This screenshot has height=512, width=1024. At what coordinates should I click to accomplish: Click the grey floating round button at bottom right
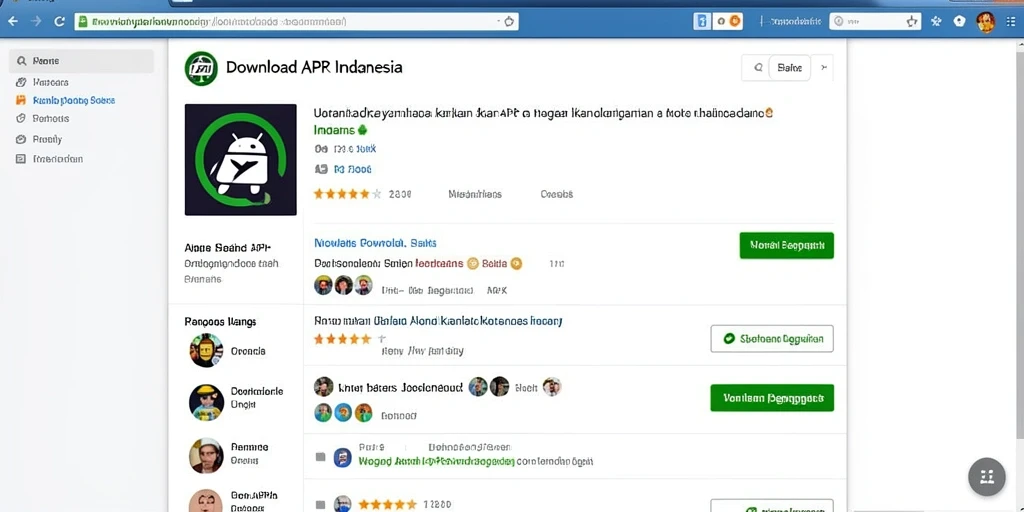point(987,477)
